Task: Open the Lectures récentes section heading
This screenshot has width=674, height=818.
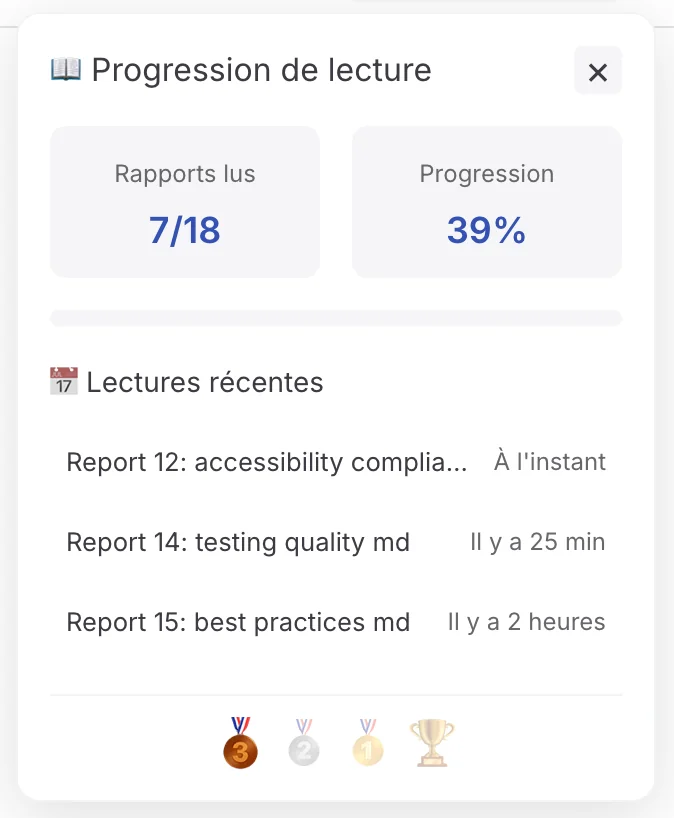Action: [x=203, y=382]
